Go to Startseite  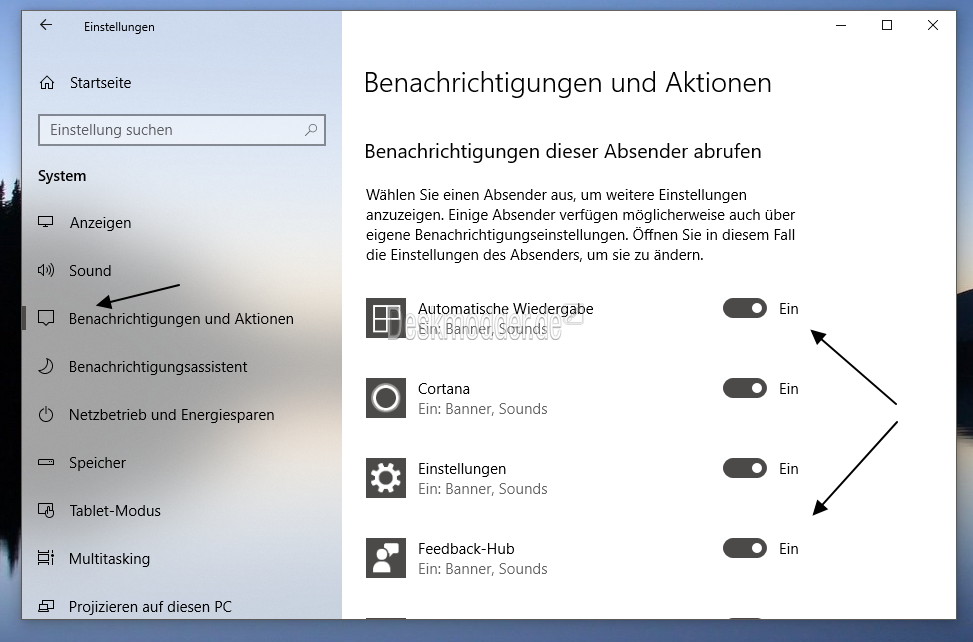101,82
